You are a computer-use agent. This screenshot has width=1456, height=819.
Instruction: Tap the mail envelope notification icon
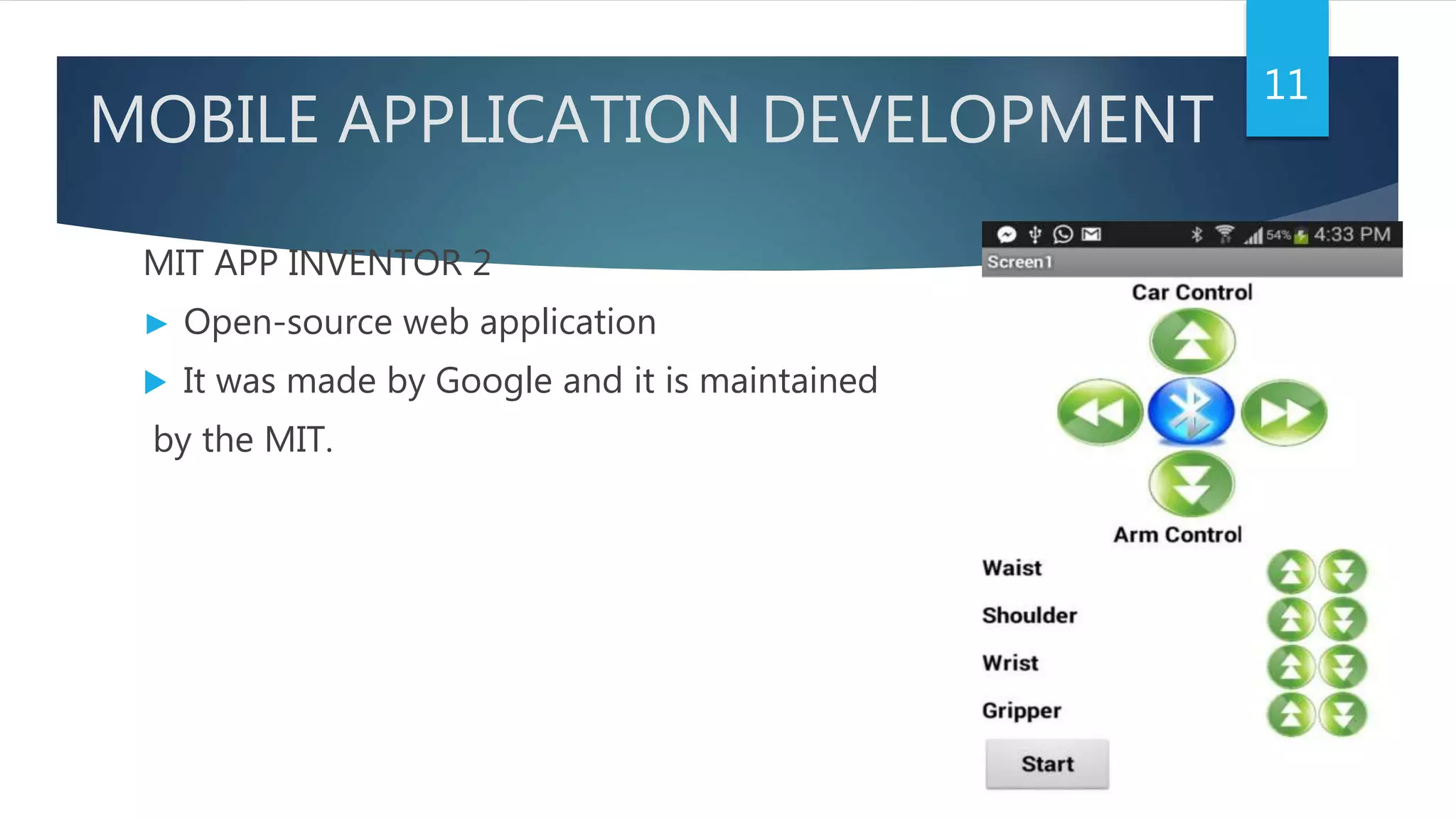coord(1091,235)
